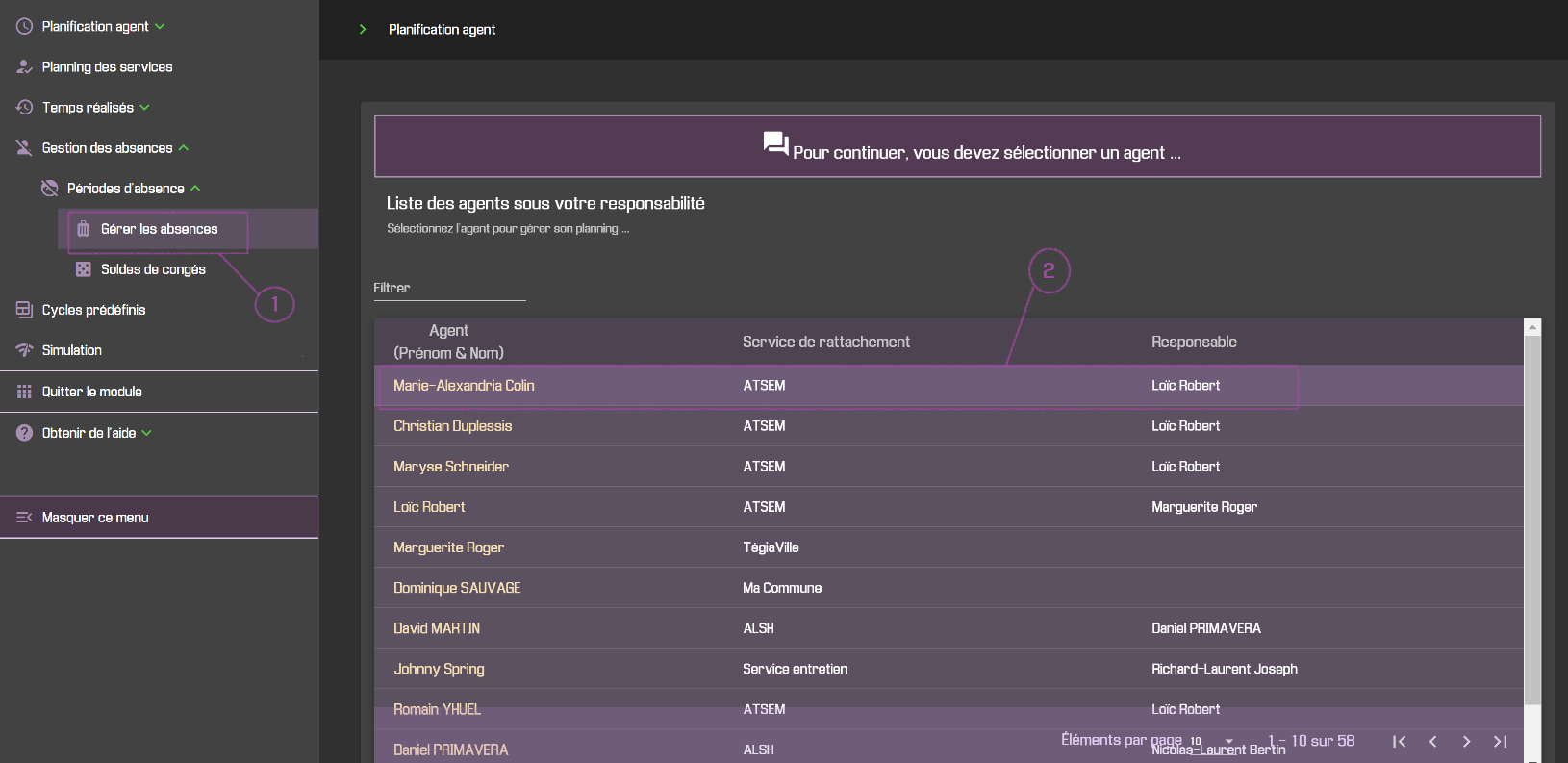Click the clipboard icon beside Gérer les absences

pos(84,229)
